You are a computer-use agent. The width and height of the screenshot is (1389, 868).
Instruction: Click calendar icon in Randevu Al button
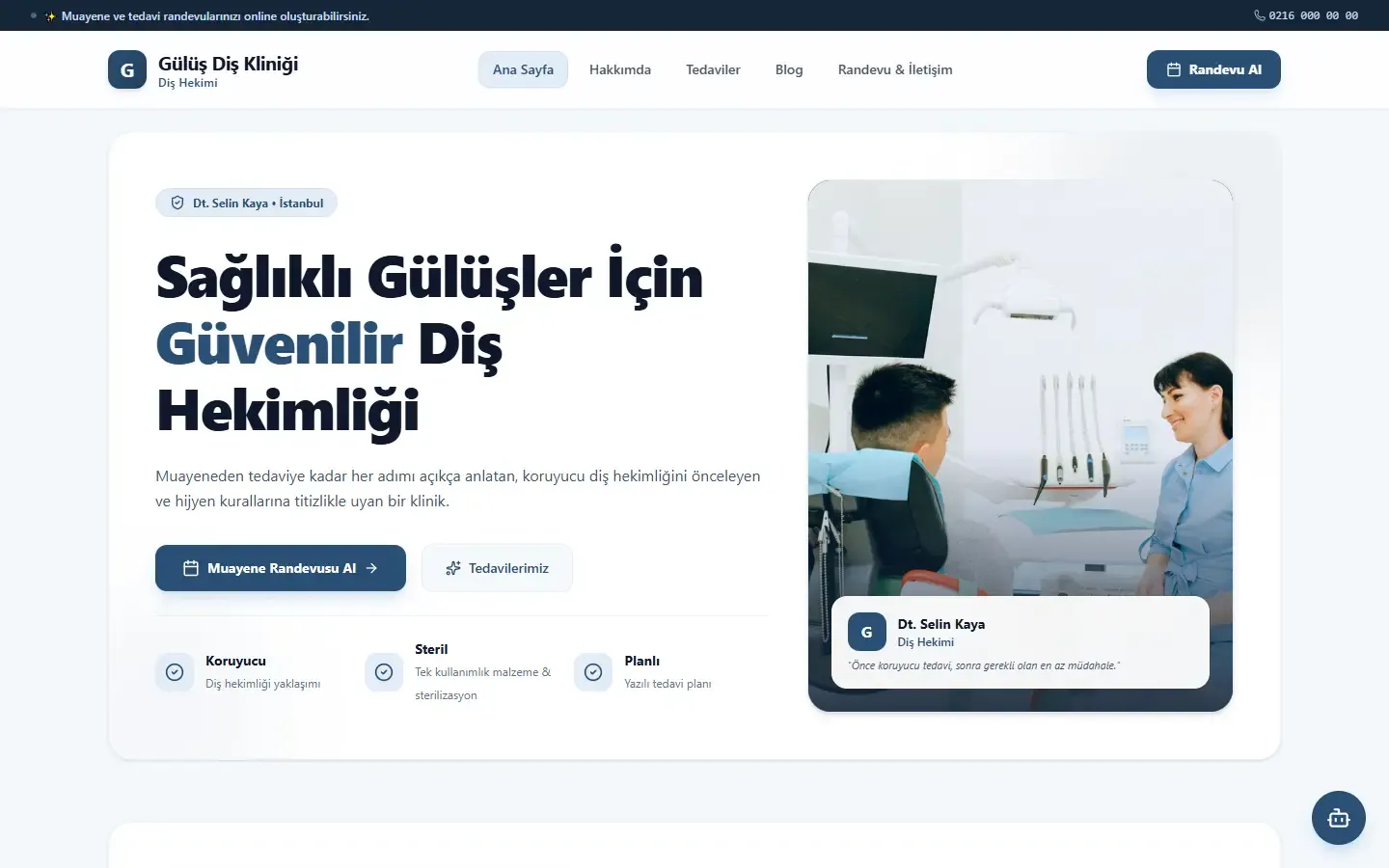pos(1174,69)
